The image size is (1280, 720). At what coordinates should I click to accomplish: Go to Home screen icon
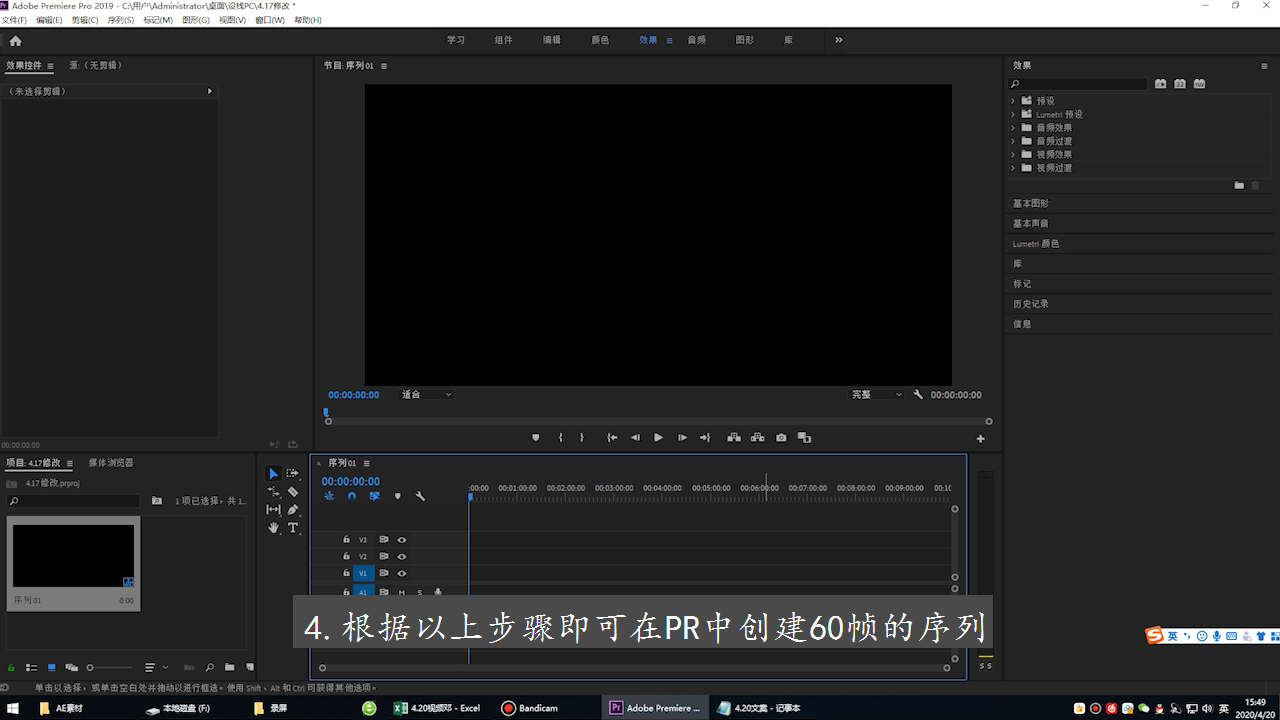pyautogui.click(x=15, y=41)
